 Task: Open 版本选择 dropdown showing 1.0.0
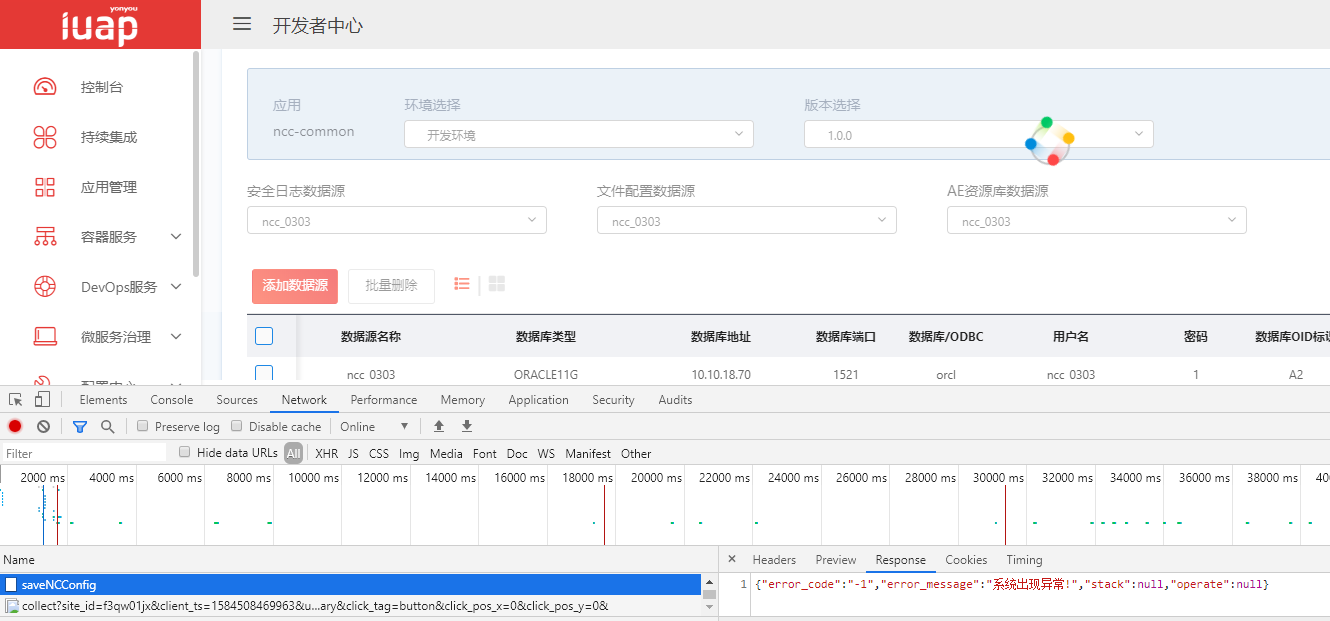click(979, 134)
